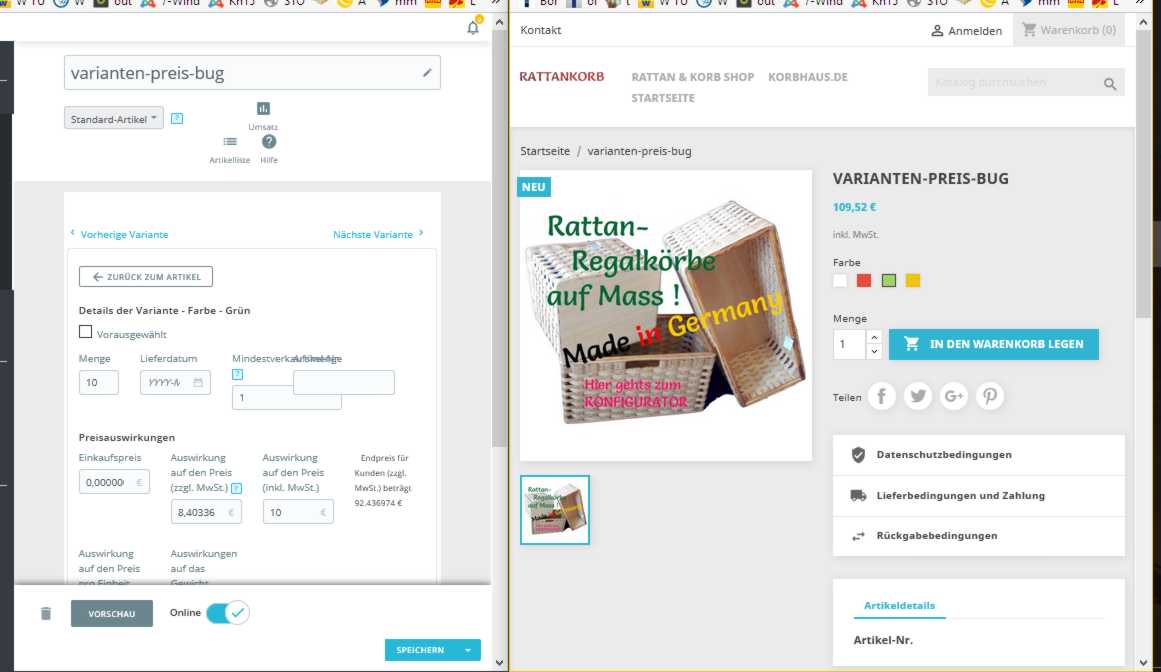1161x672 pixels.
Task: Select the white Farbe swatch
Action: 840,280
